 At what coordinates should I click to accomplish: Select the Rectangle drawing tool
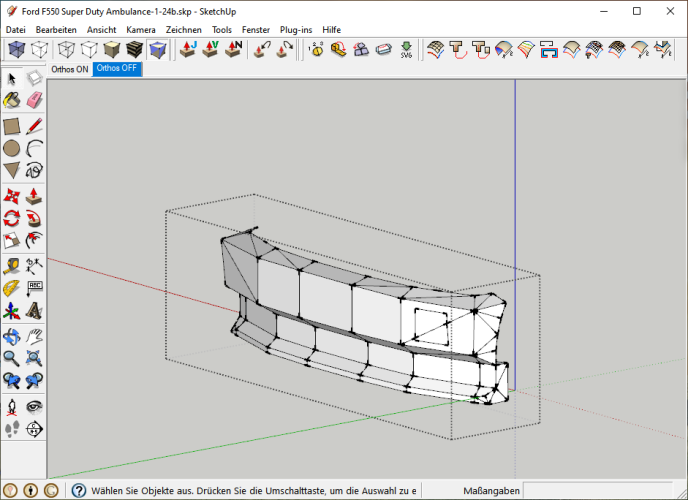(x=12, y=126)
